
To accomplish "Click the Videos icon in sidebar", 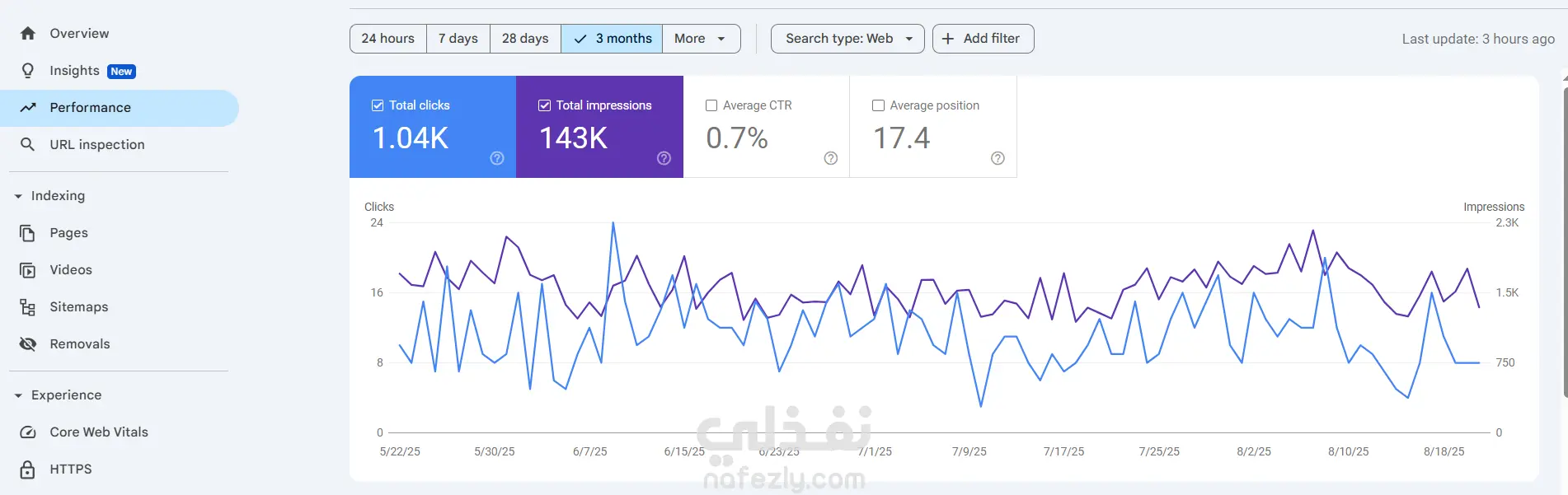I will click(28, 270).
